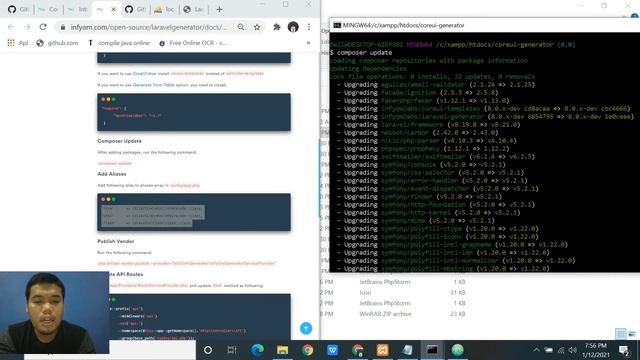Open network status in system tray
Screen dimensions: 640x360
(x=561, y=350)
